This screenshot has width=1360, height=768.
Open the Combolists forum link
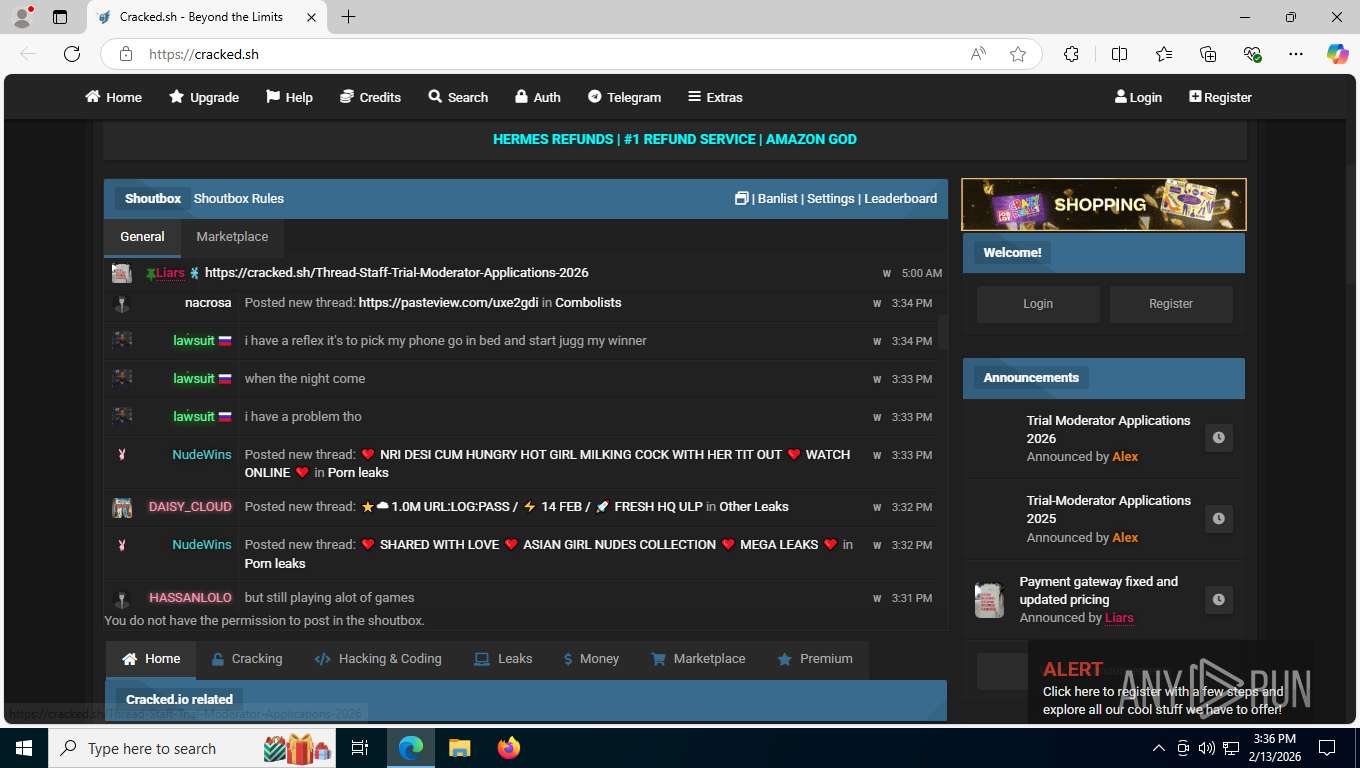[588, 302]
